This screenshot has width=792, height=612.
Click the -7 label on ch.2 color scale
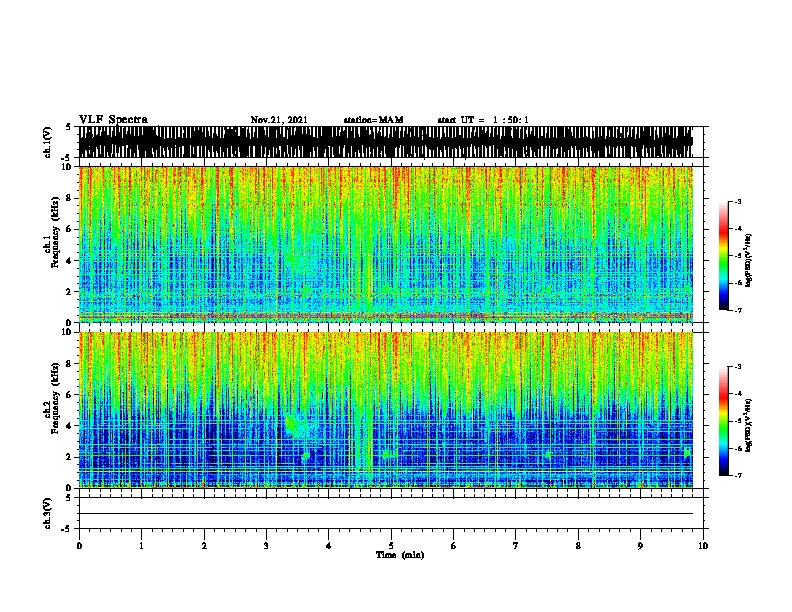pos(738,475)
